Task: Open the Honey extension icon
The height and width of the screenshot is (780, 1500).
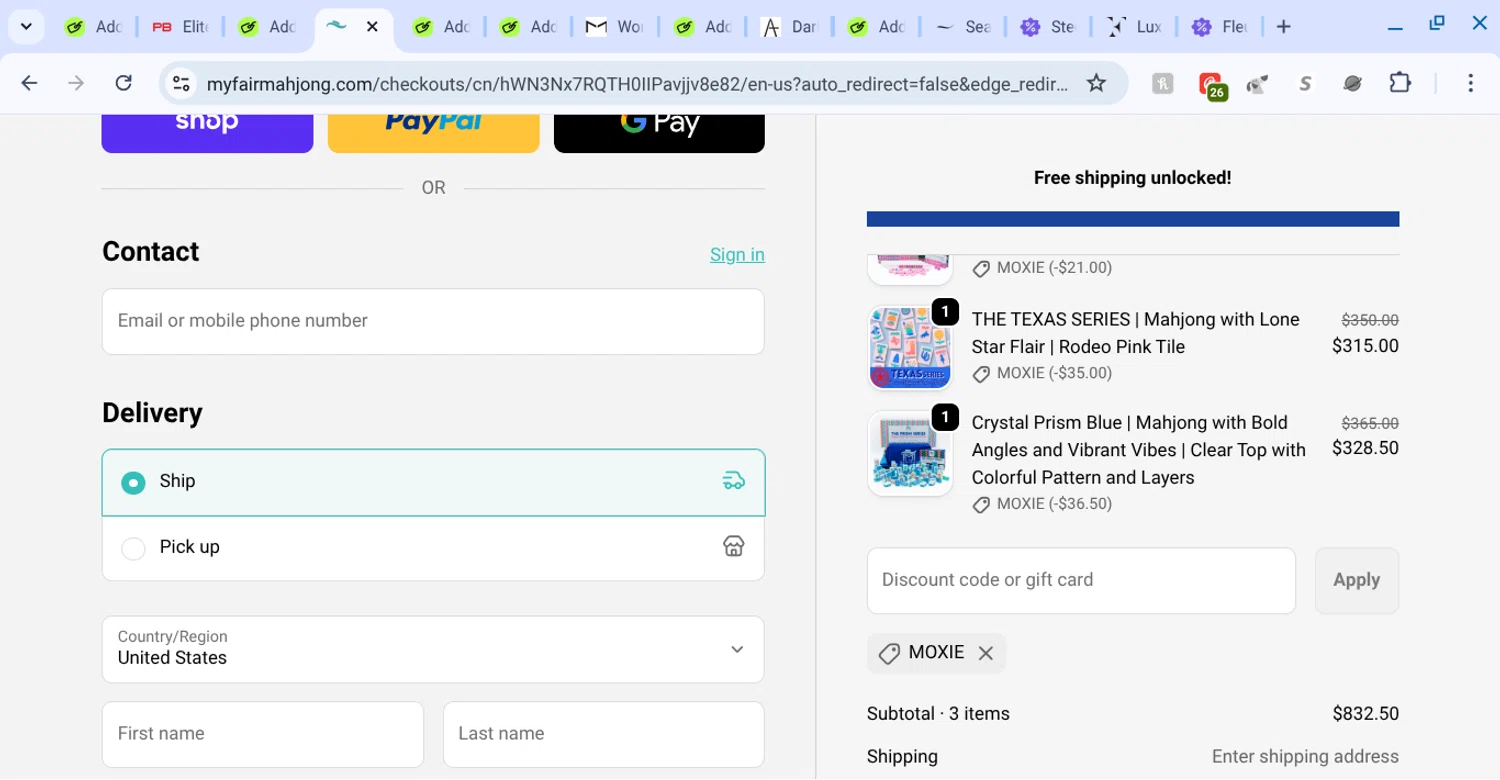Action: coord(1162,84)
